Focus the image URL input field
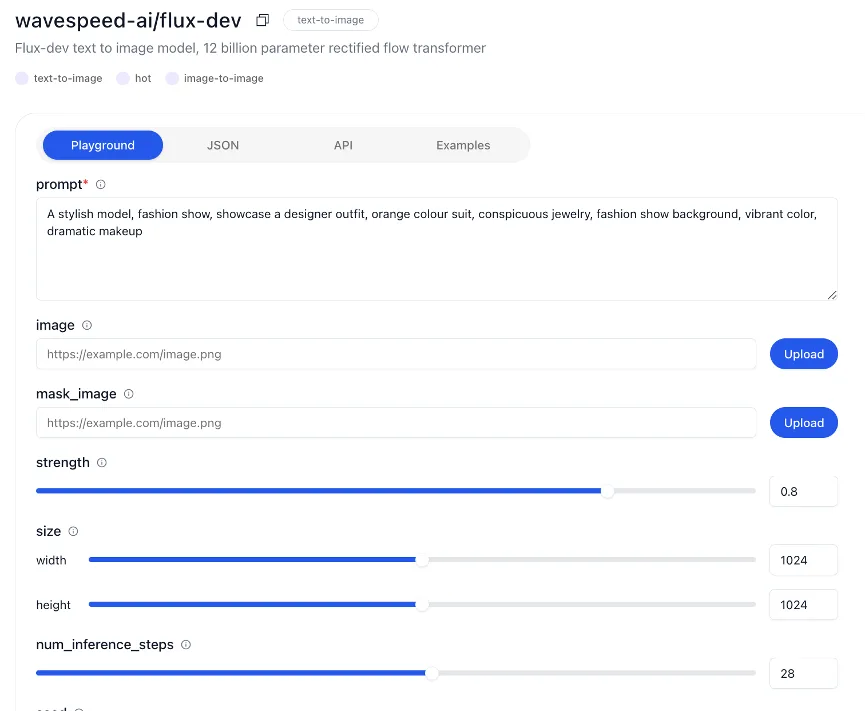The height and width of the screenshot is (712, 866). click(x=396, y=354)
